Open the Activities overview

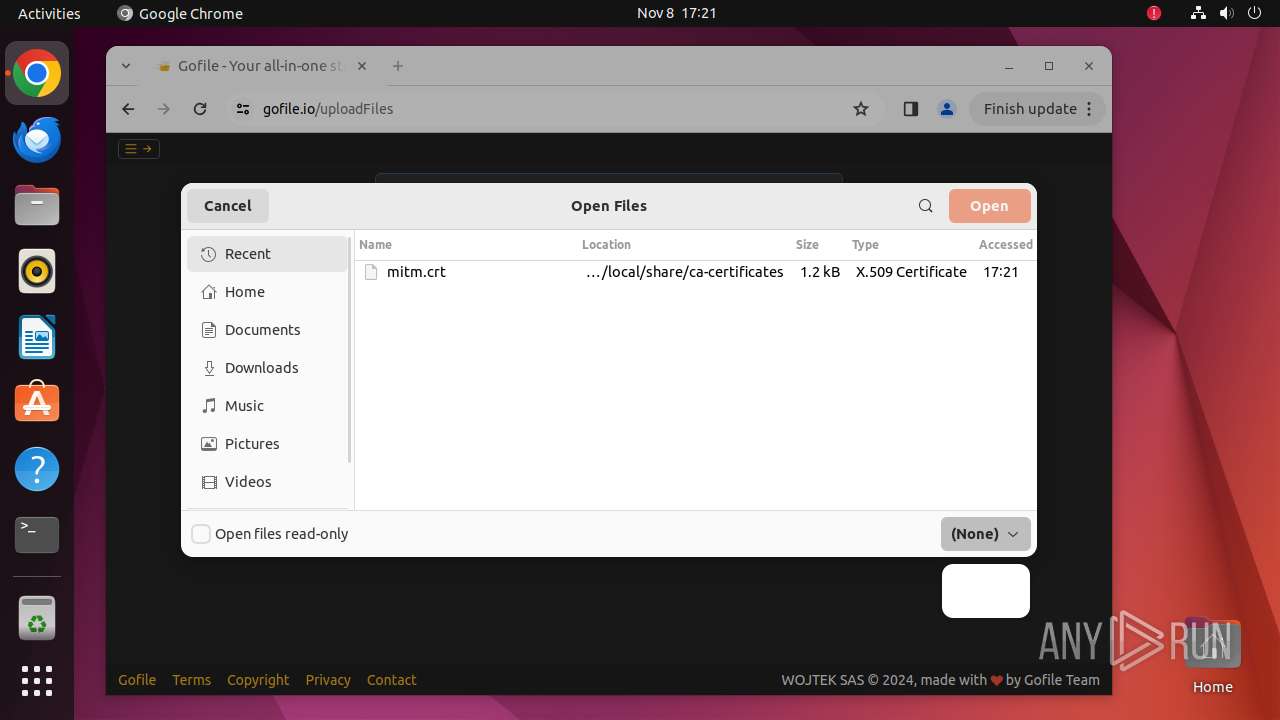coord(49,13)
